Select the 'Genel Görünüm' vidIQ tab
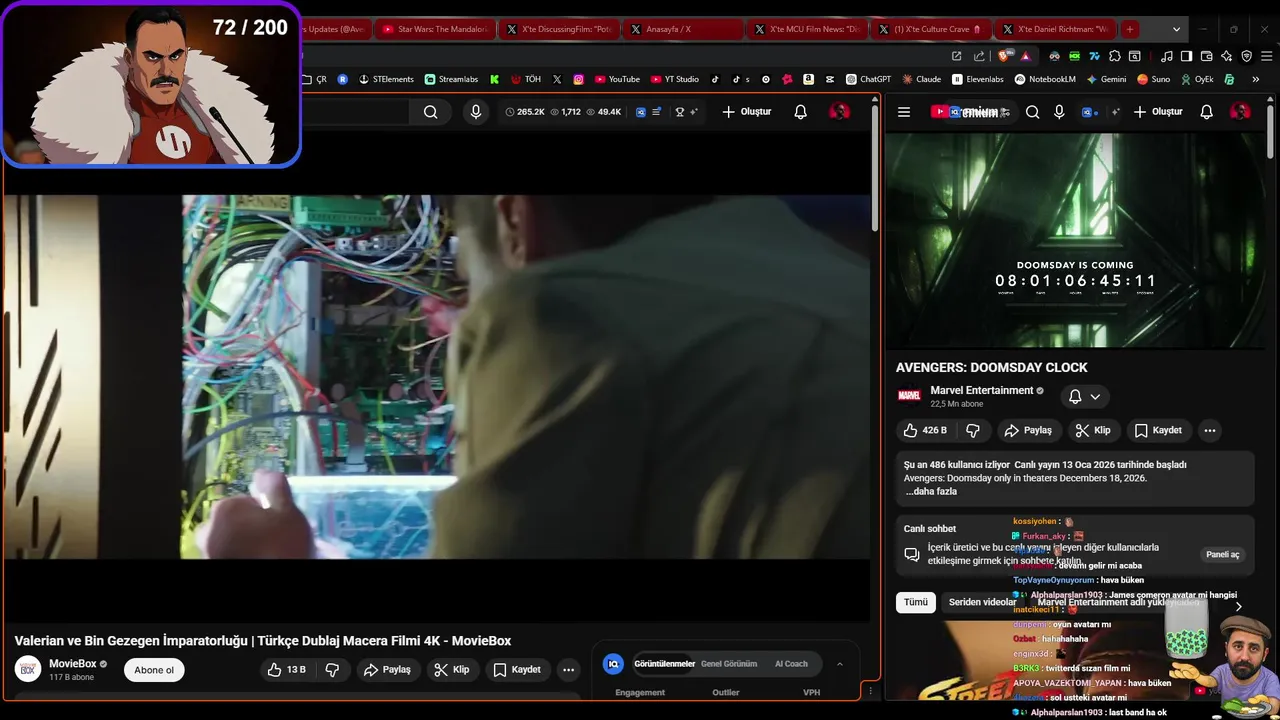The width and height of the screenshot is (1280, 720). 729,664
